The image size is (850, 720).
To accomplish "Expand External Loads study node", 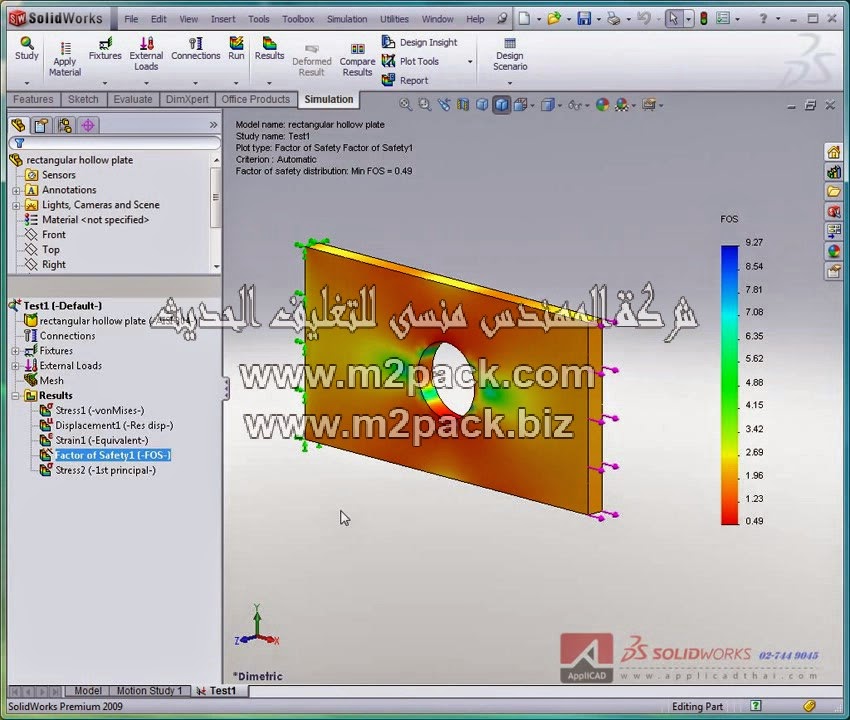I will coord(16,366).
